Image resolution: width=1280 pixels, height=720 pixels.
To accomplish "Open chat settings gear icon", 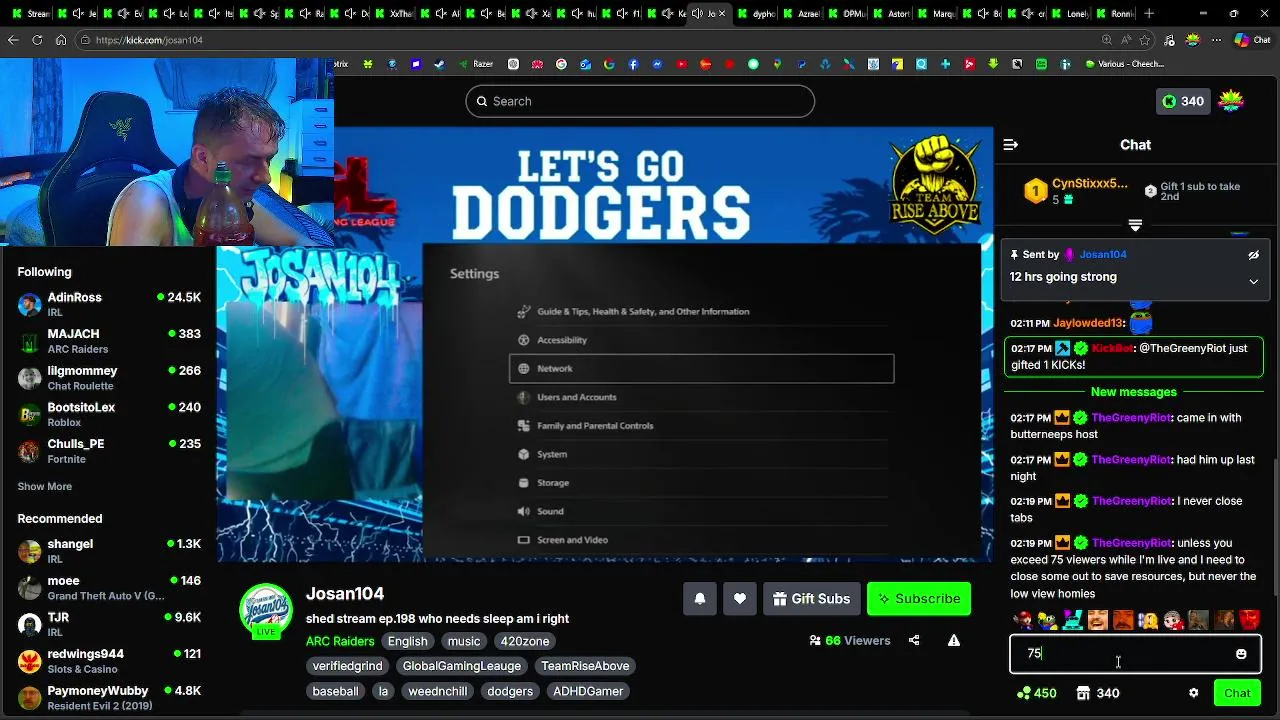I will 1193,693.
